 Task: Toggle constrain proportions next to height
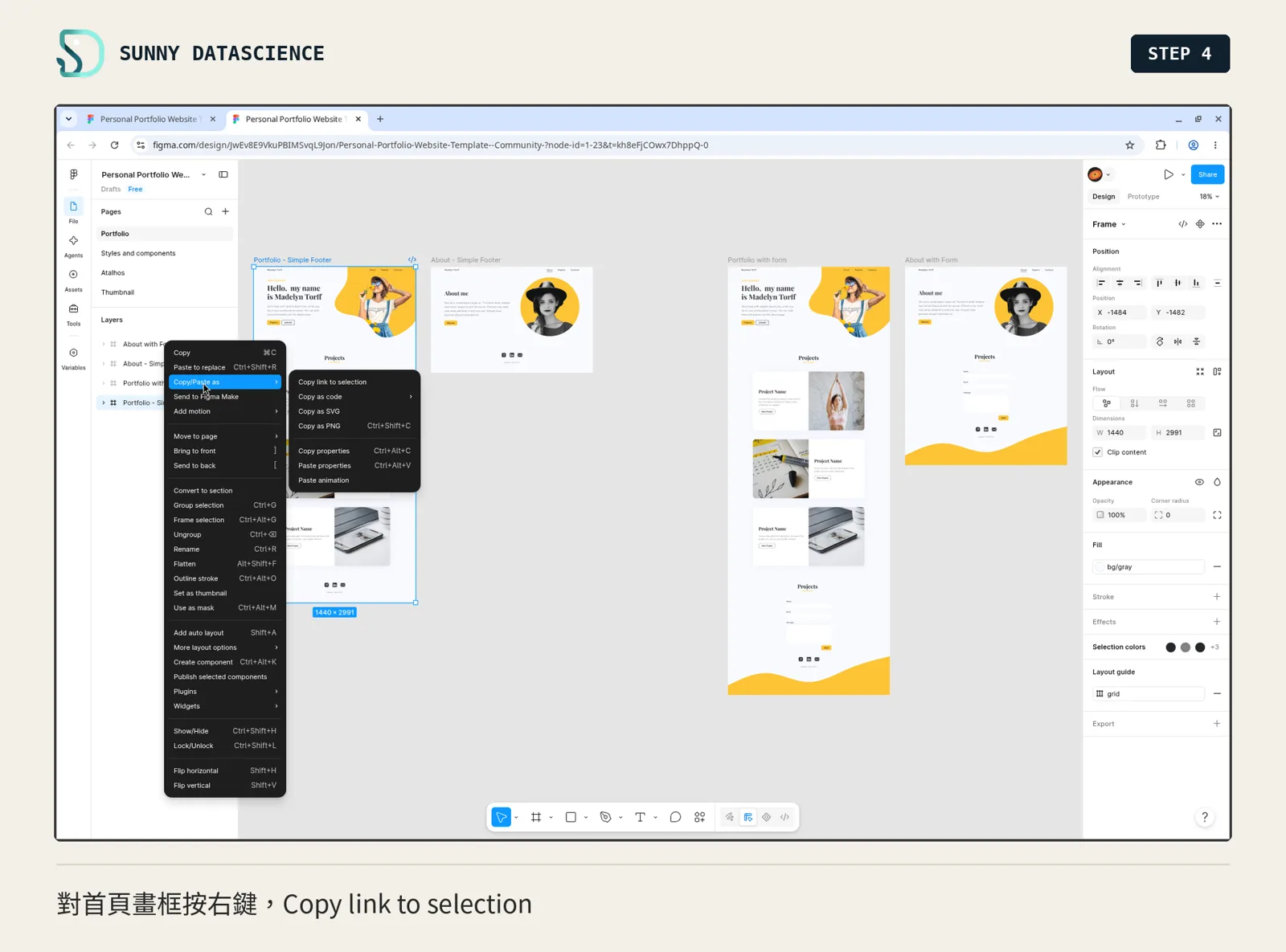pyautogui.click(x=1218, y=433)
